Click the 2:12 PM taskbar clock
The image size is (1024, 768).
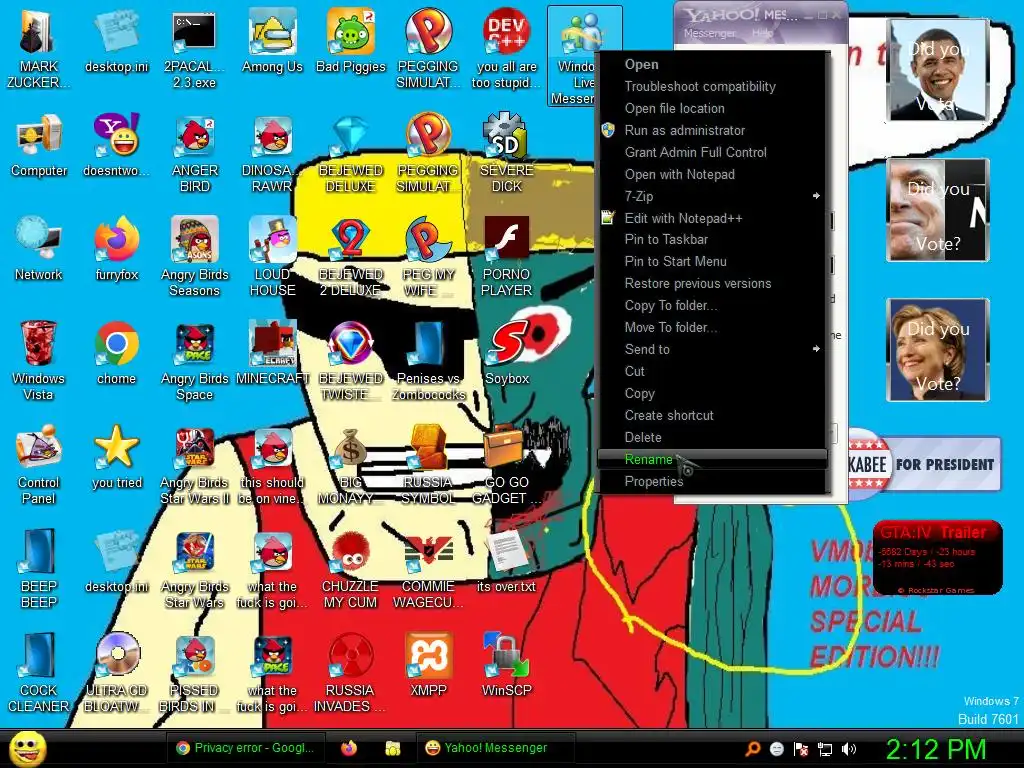(935, 749)
